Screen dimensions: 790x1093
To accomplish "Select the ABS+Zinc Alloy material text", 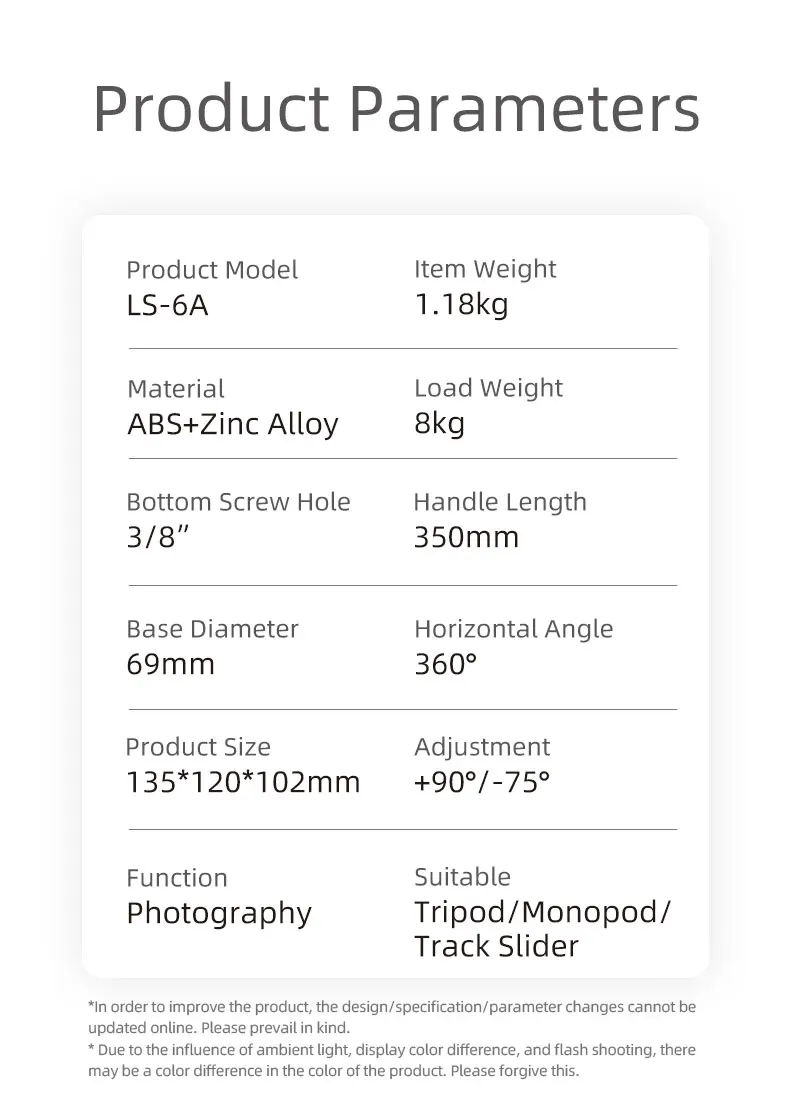I will point(233,424).
